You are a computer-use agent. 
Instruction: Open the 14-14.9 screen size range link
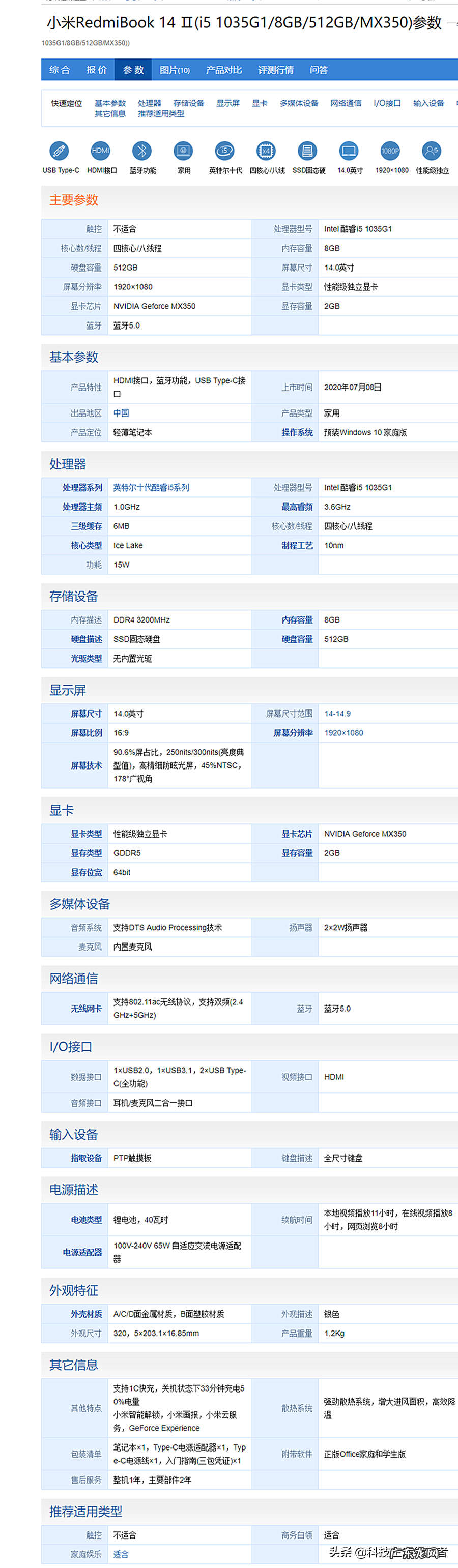point(337,714)
